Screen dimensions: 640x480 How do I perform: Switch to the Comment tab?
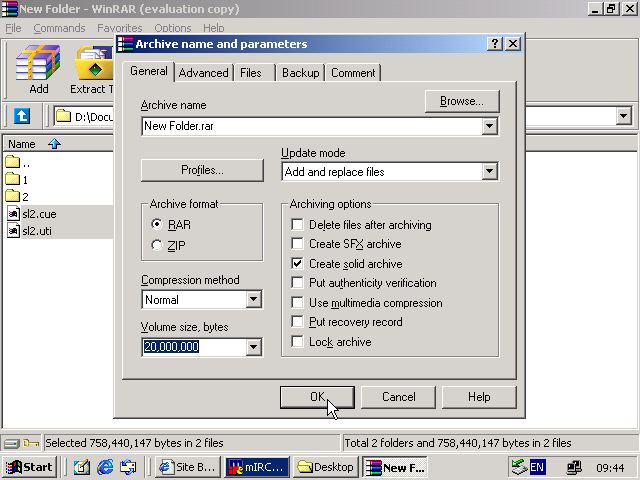[353, 73]
